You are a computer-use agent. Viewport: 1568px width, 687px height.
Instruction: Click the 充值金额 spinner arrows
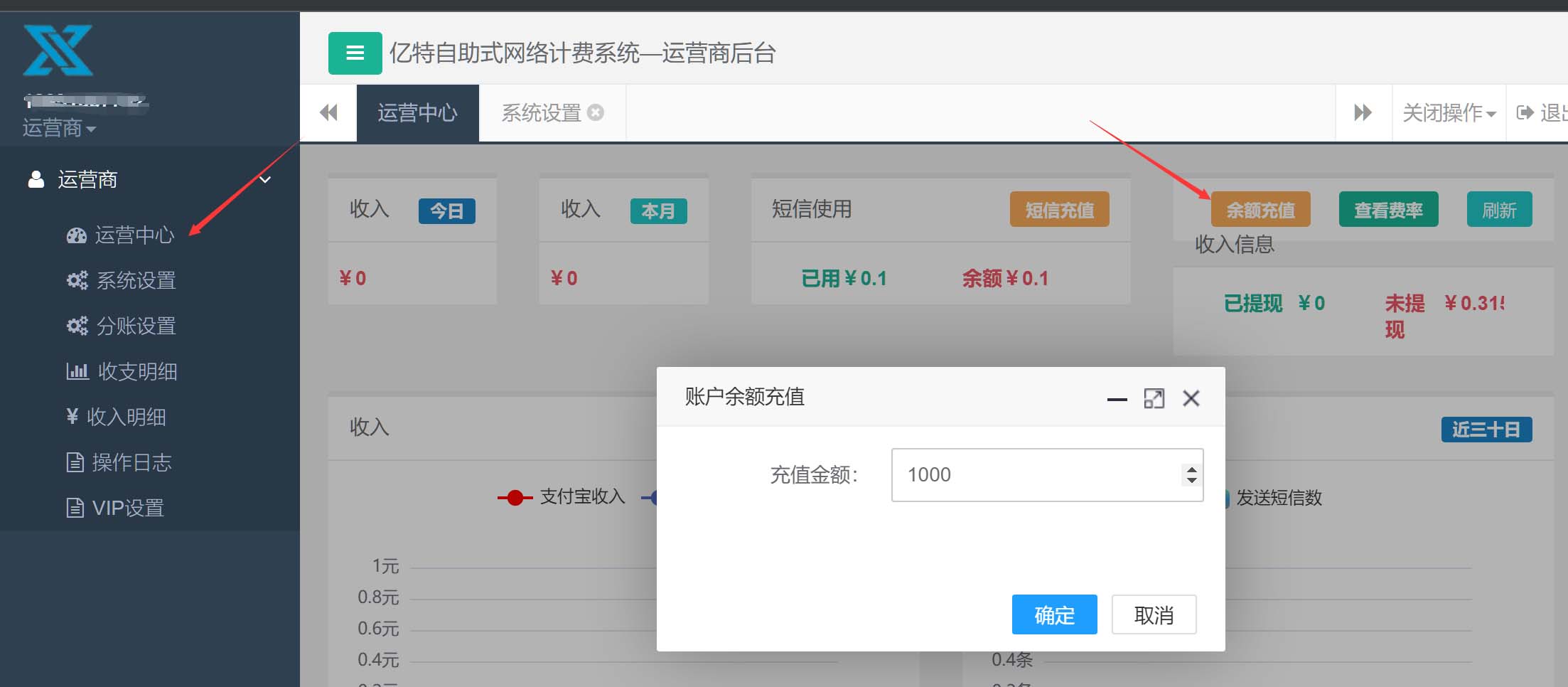click(x=1191, y=474)
